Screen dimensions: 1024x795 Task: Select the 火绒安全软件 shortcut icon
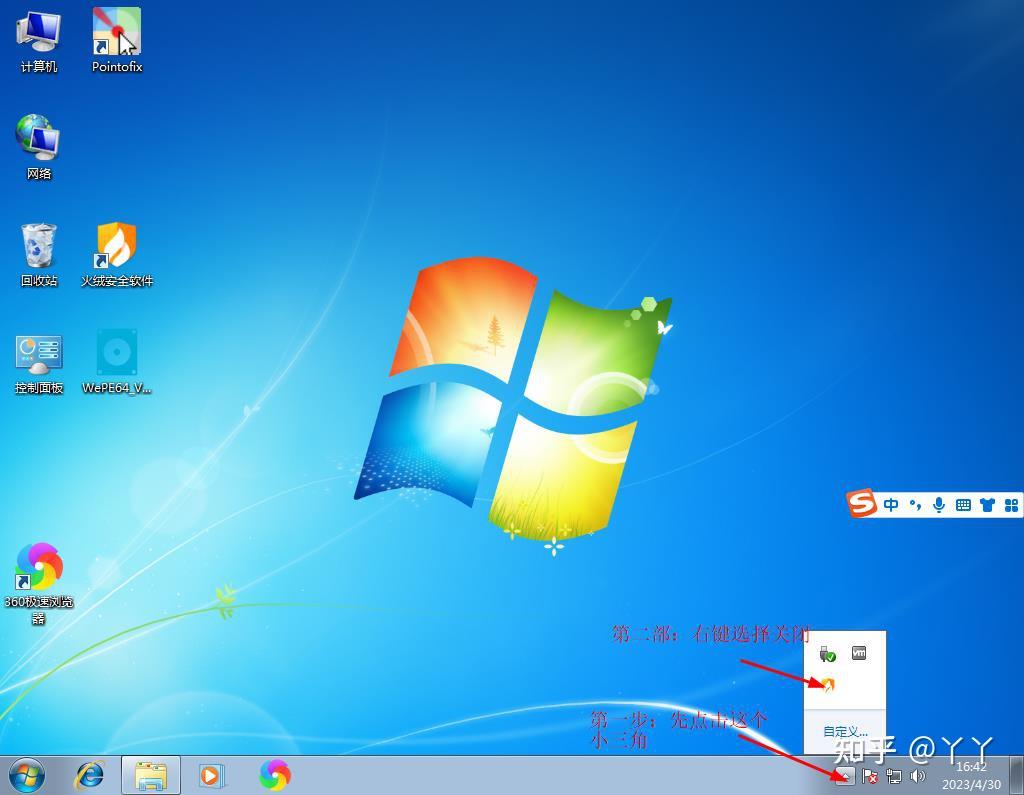pyautogui.click(x=117, y=255)
